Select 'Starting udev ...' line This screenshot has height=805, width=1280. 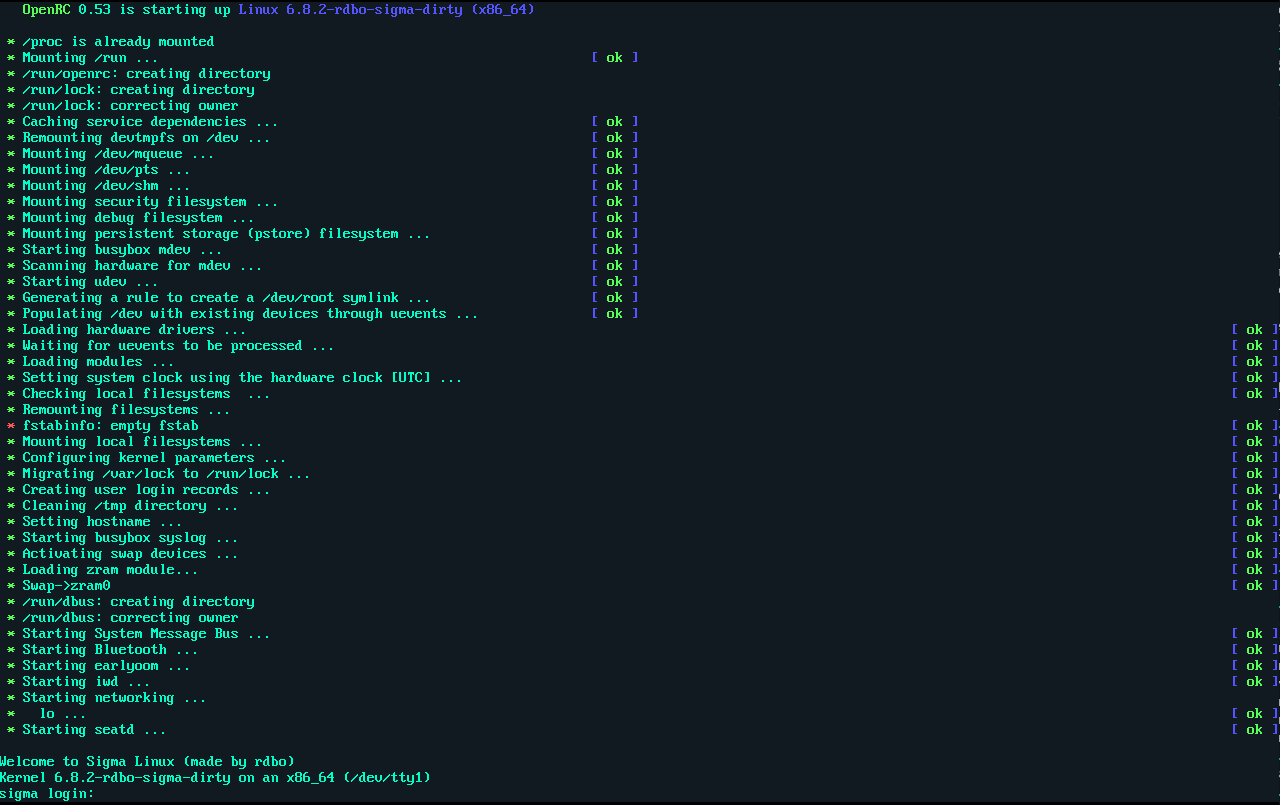(90, 282)
